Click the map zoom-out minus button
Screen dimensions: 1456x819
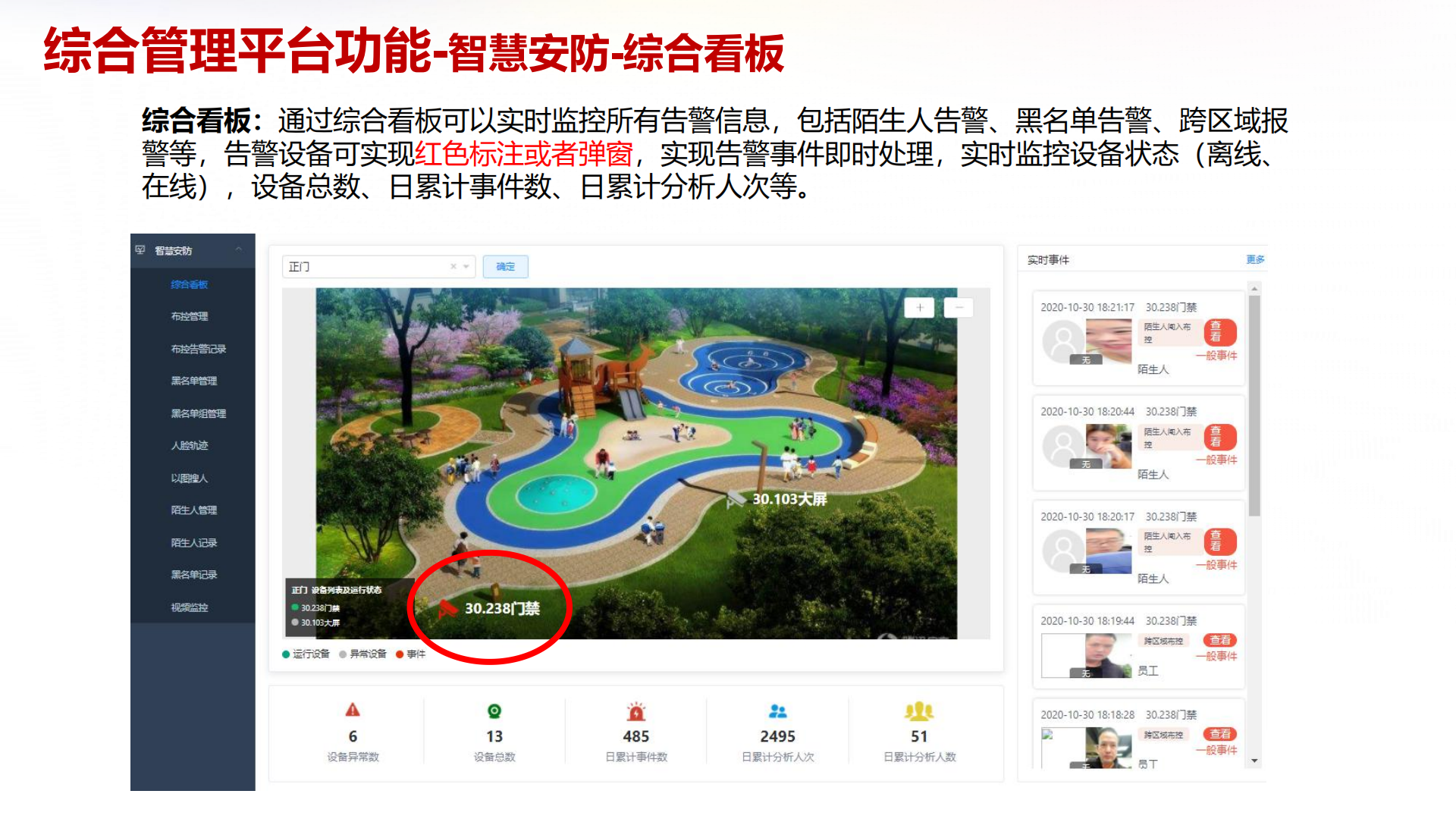click(959, 307)
